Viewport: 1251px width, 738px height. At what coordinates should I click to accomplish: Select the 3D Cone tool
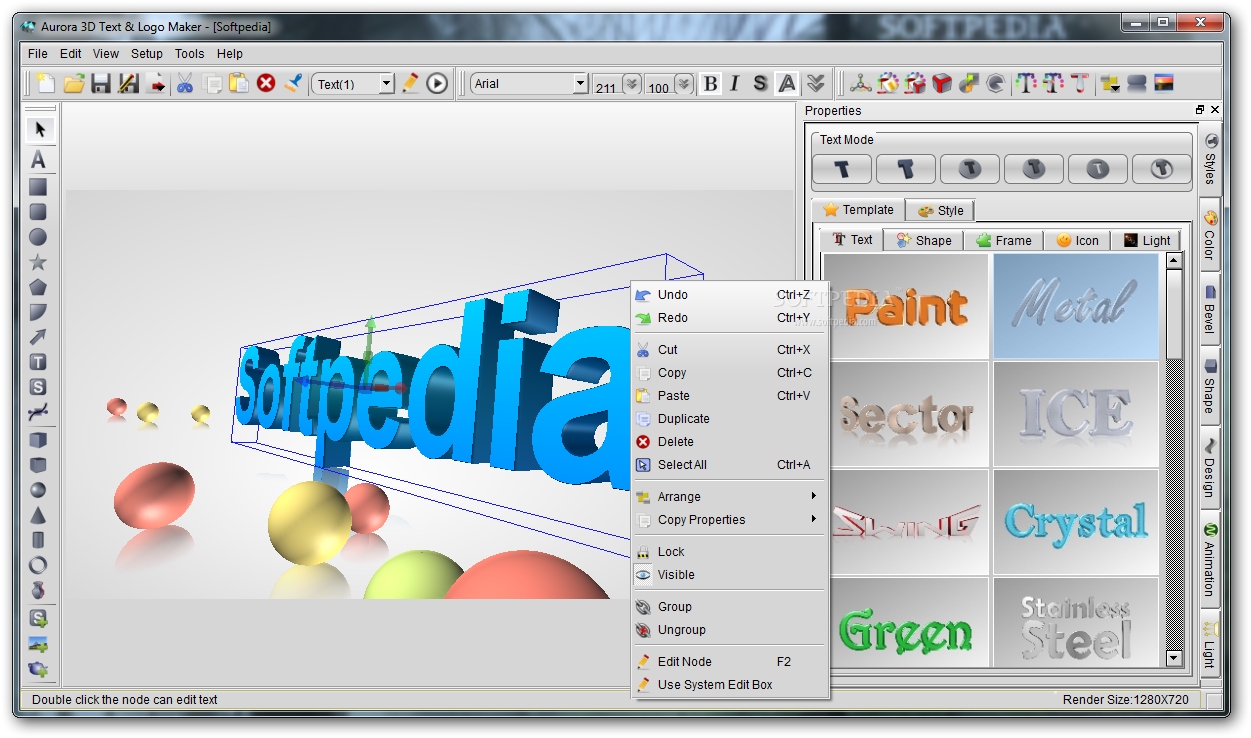click(x=38, y=515)
